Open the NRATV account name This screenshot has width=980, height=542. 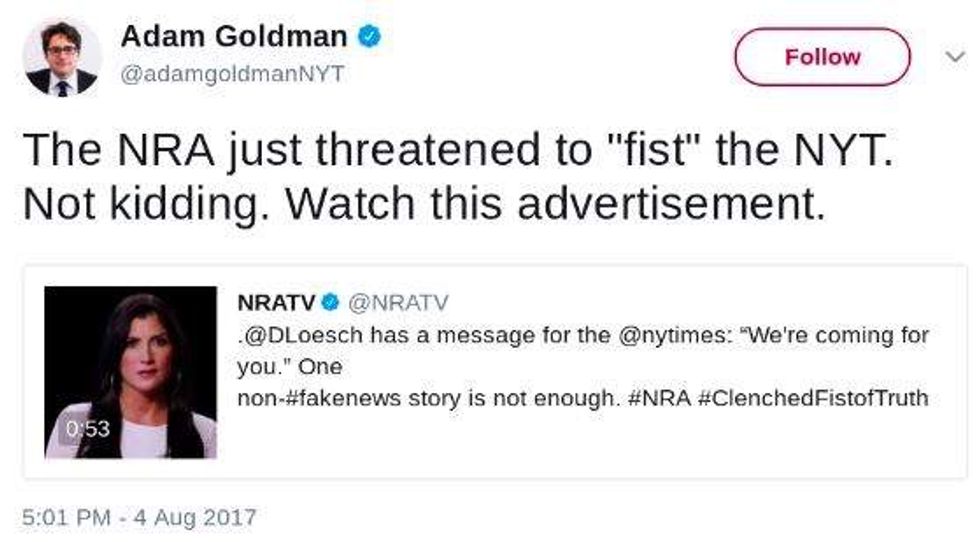pos(276,302)
